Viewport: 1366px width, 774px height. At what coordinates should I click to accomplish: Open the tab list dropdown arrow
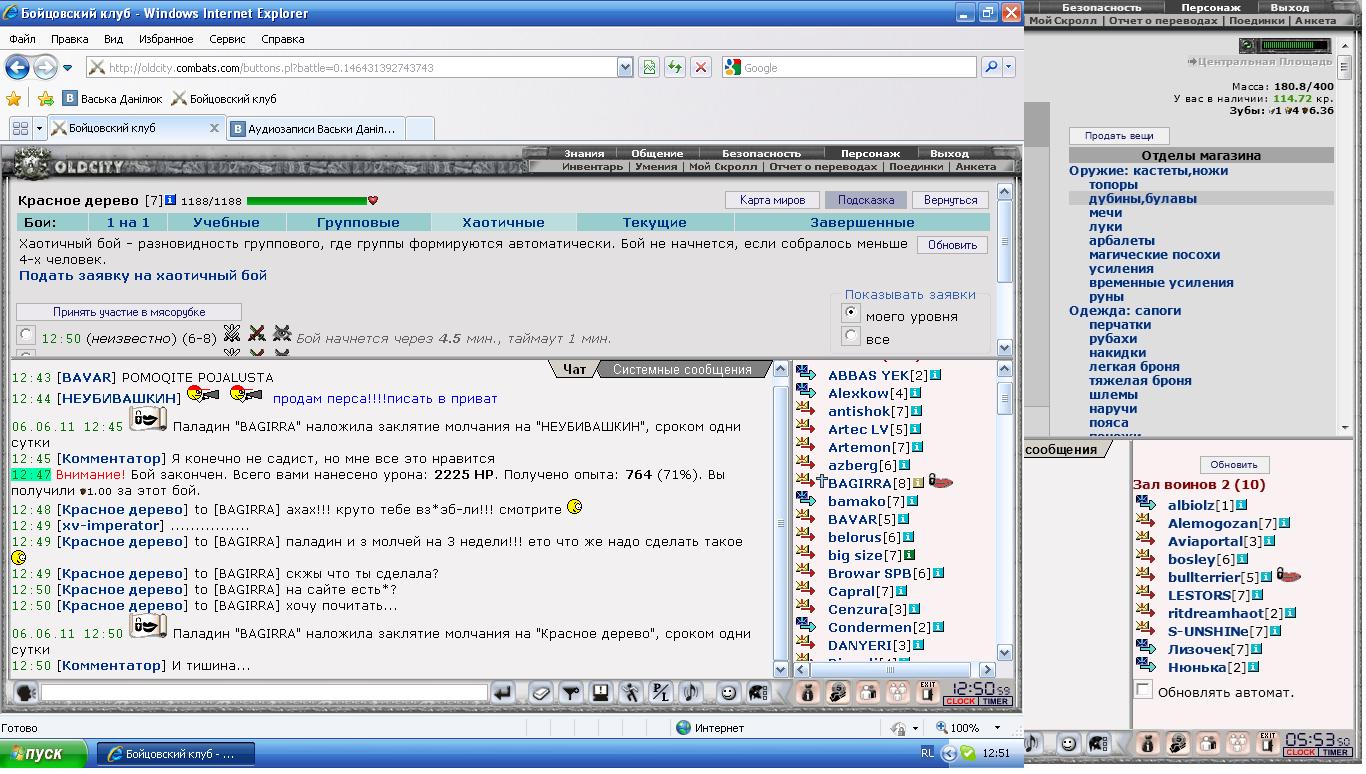40,128
